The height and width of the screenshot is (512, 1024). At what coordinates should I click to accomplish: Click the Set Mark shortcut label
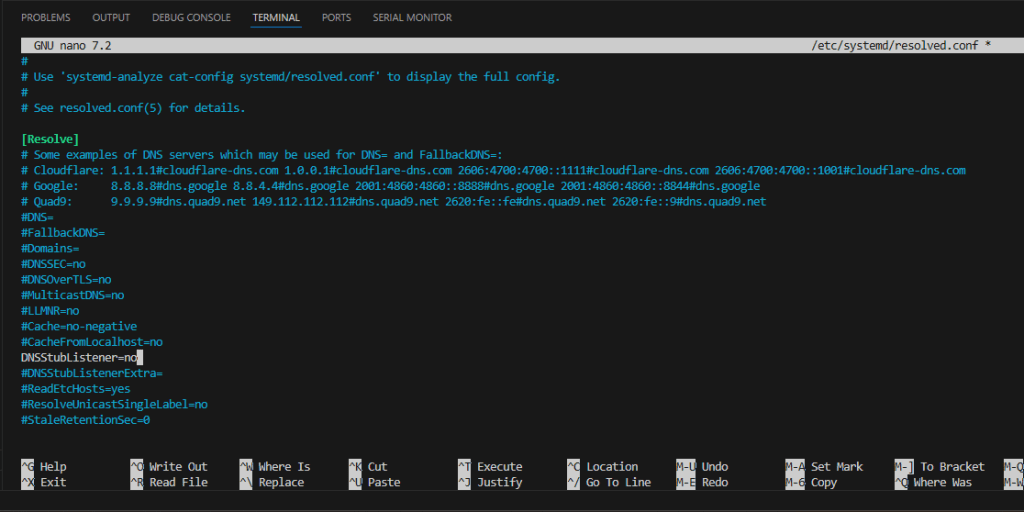836,467
